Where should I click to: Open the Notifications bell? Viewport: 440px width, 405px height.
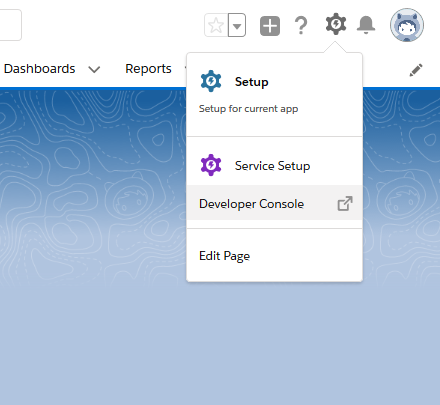click(366, 25)
